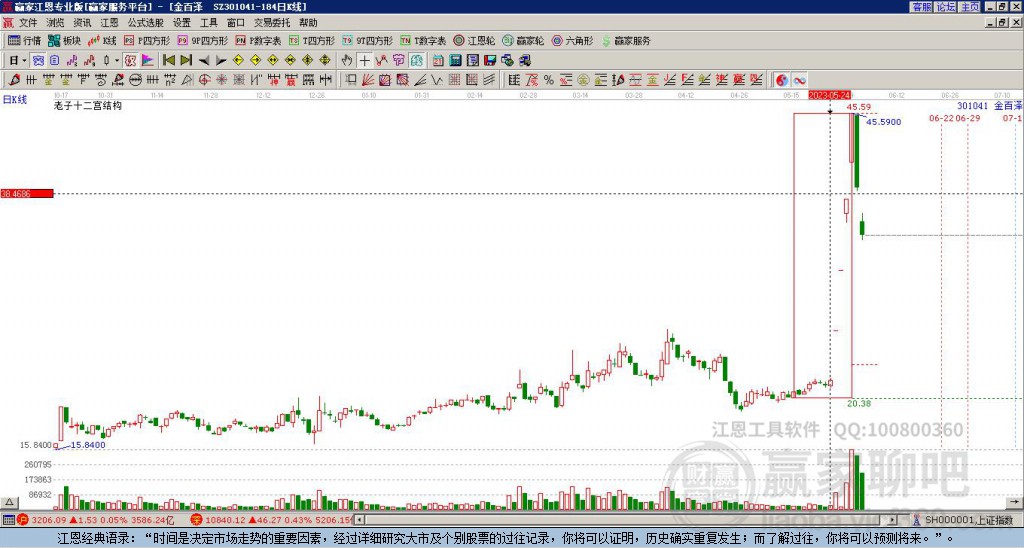The image size is (1024, 548).
Task: Click the 45.5900 high price label
Action: pyautogui.click(x=884, y=122)
